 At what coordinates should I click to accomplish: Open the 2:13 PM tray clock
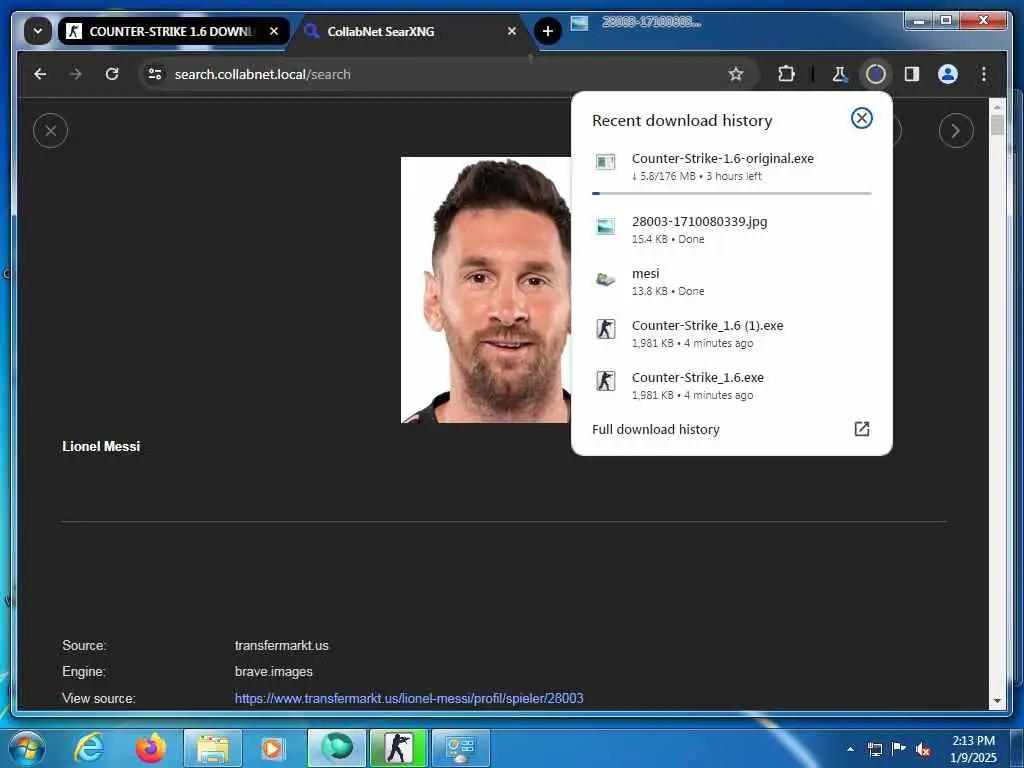click(974, 749)
